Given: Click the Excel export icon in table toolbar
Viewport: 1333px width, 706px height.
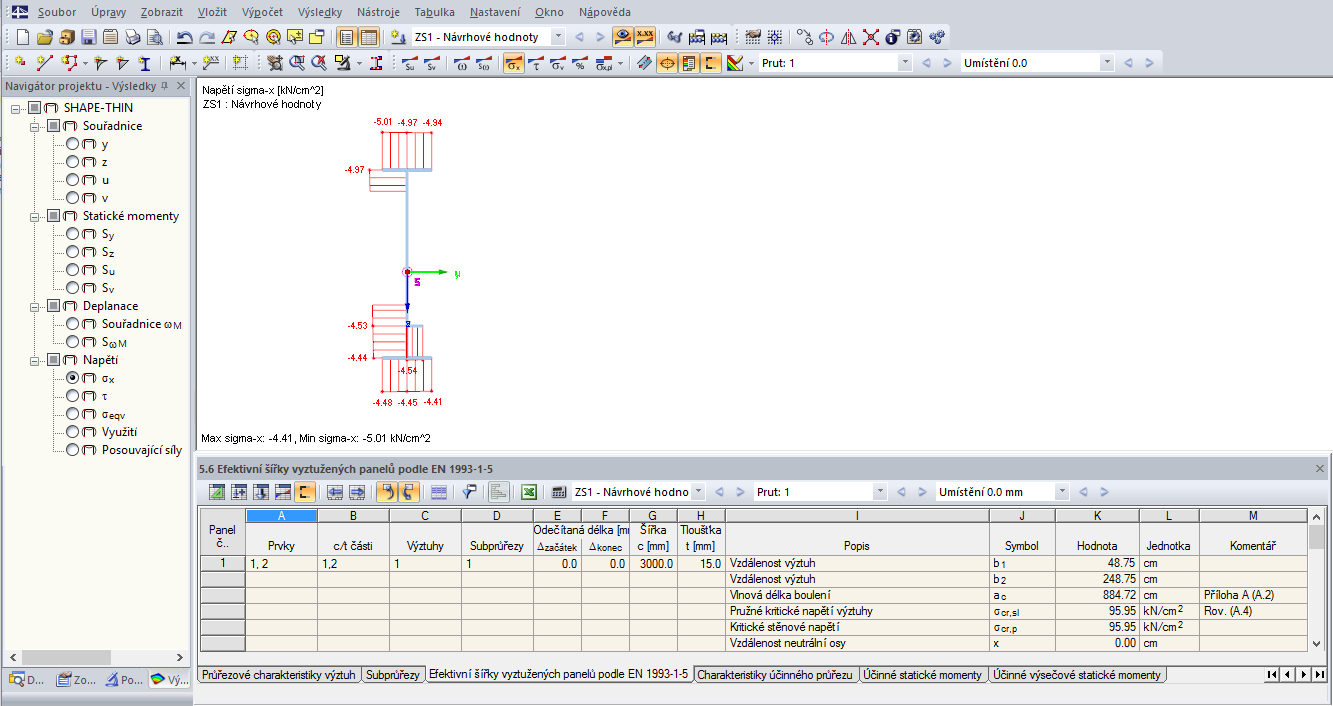Looking at the screenshot, I should pos(529,492).
